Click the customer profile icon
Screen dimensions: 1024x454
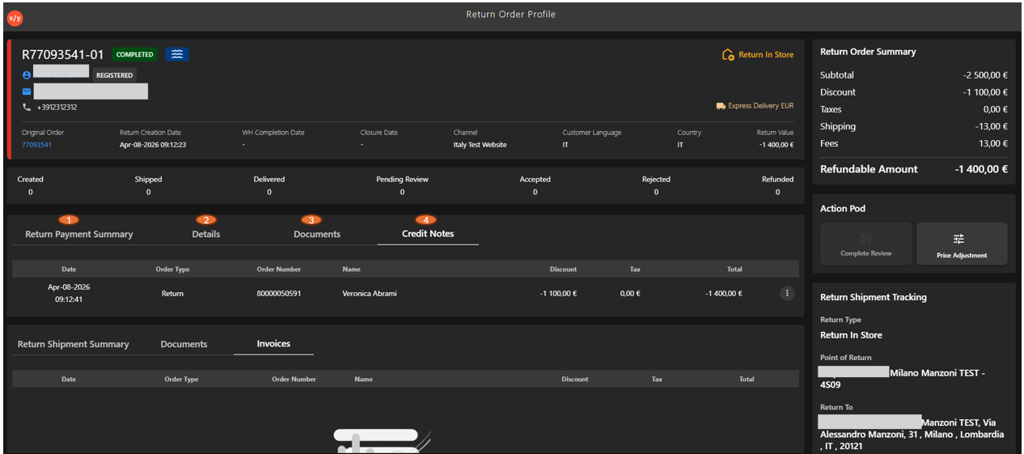click(x=27, y=75)
